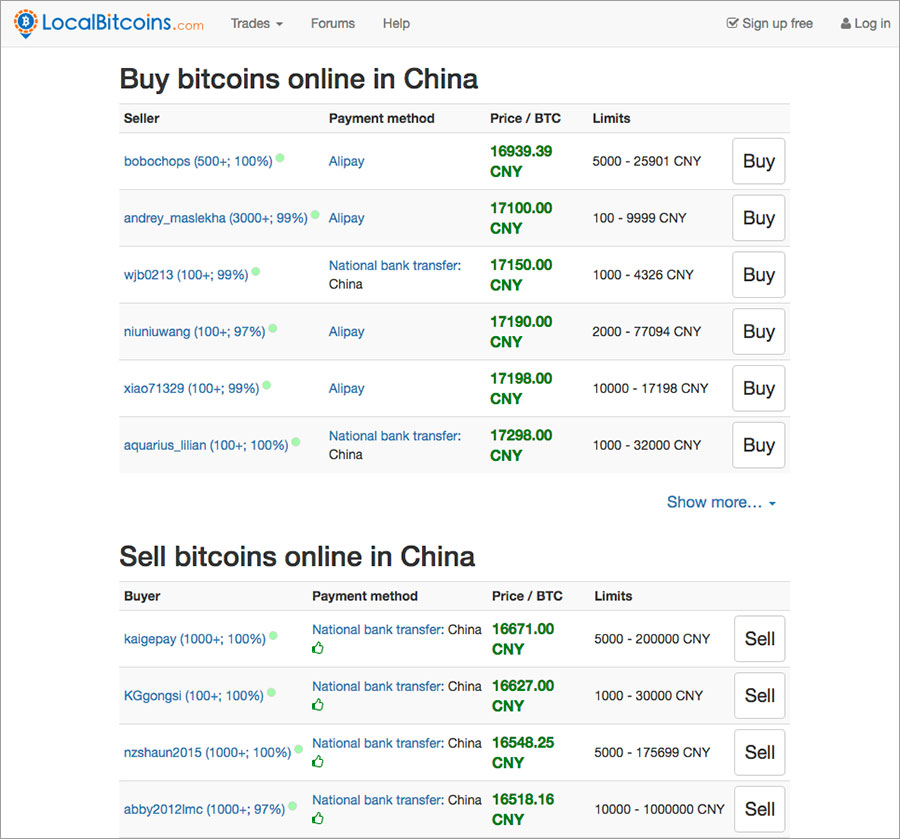Image resolution: width=900 pixels, height=839 pixels.
Task: Click online status dot beside abby2012lmc
Action: click(x=293, y=806)
